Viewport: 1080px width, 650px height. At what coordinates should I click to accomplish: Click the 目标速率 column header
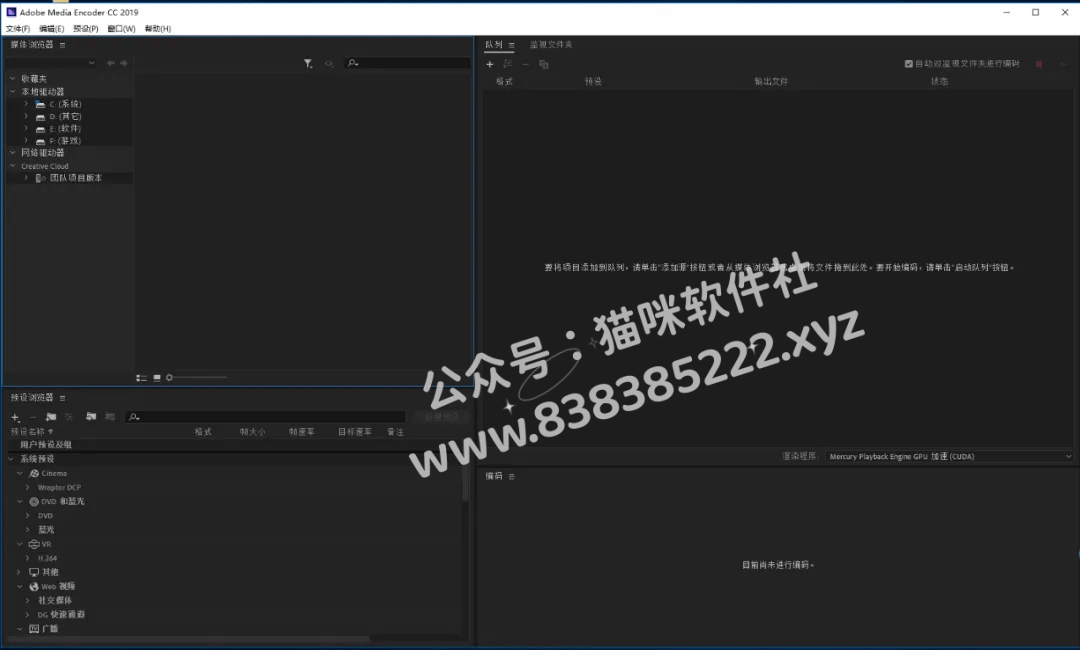point(355,432)
